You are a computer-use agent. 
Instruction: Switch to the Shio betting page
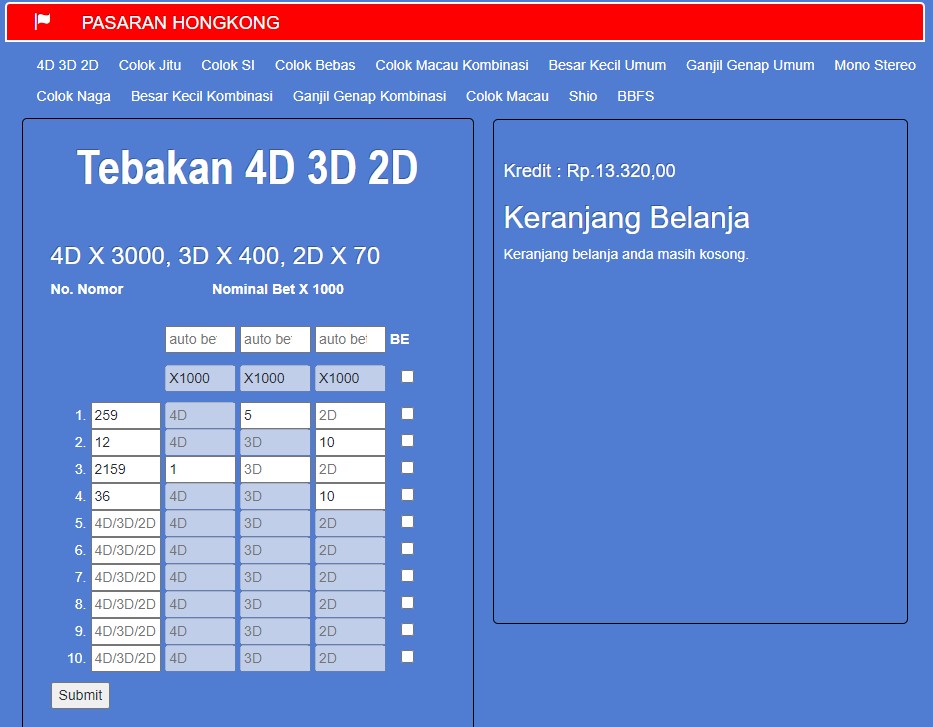pyautogui.click(x=583, y=96)
